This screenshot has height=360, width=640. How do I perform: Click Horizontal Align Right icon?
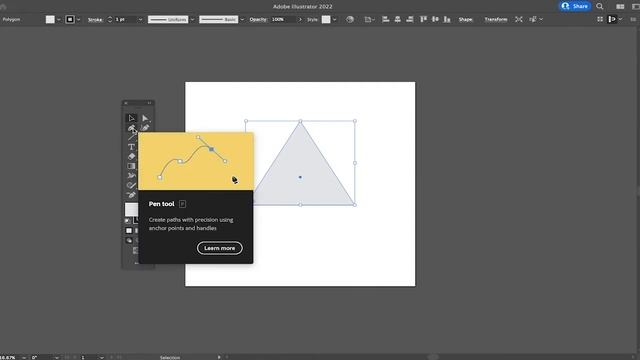(410, 19)
